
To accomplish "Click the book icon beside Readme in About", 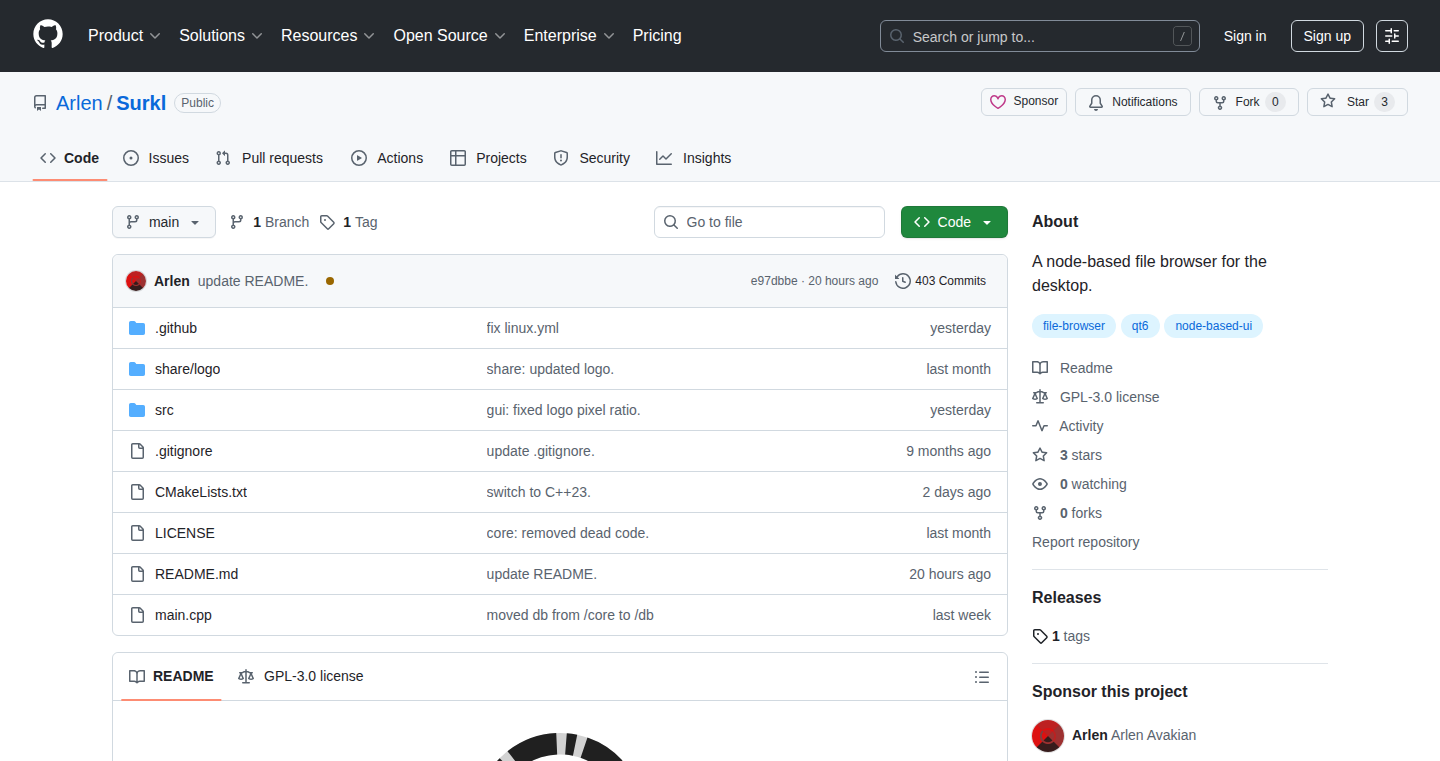I will tap(1040, 368).
